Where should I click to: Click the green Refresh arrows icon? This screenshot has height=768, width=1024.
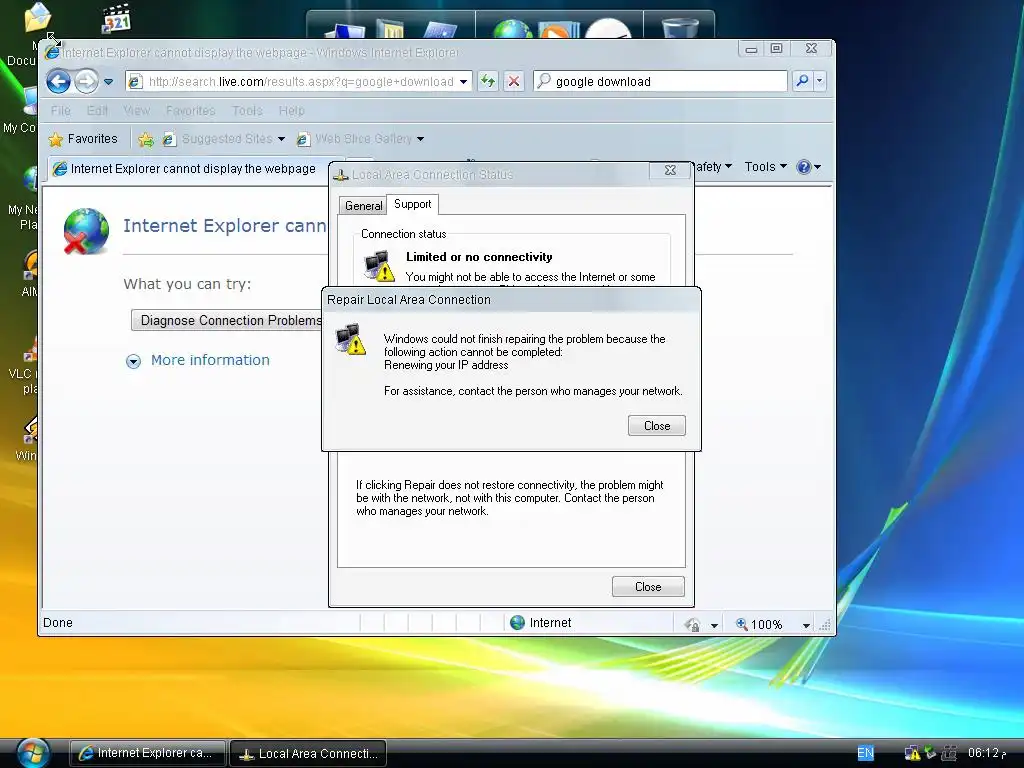point(488,82)
